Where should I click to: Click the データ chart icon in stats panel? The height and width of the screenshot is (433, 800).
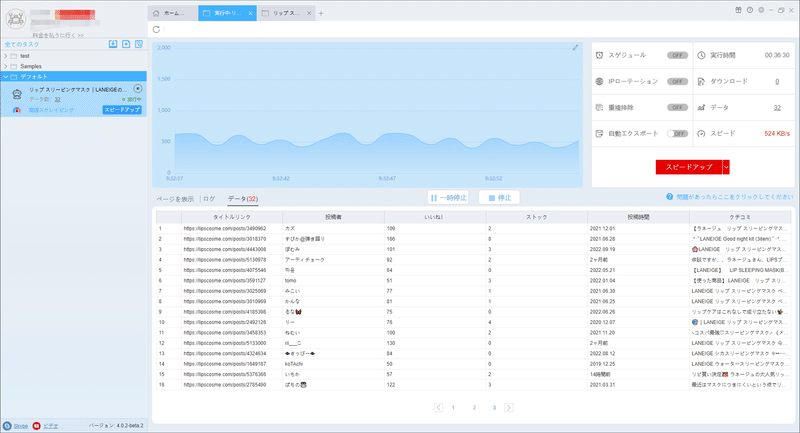[702, 108]
